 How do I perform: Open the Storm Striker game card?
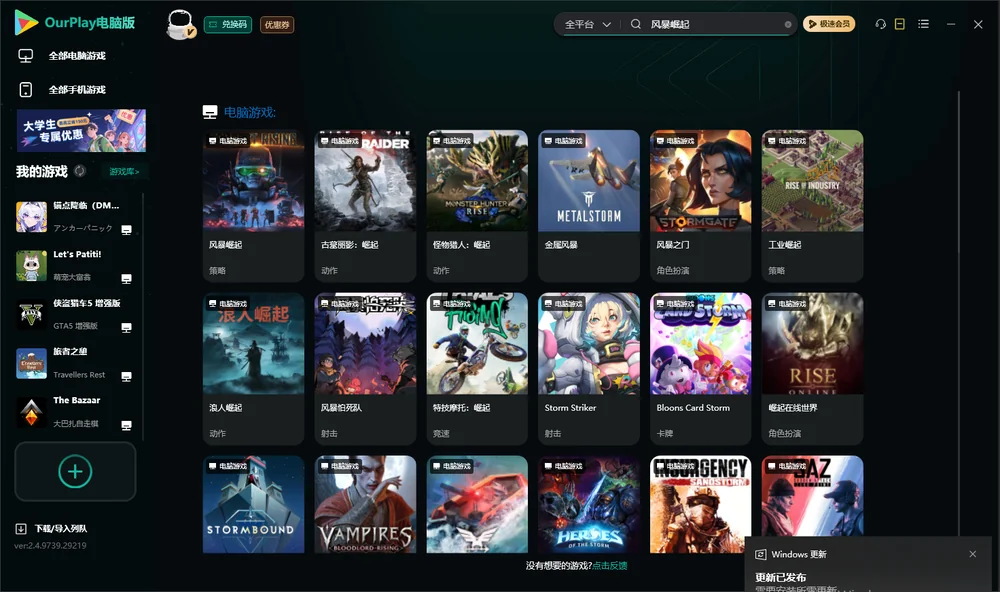coord(589,368)
